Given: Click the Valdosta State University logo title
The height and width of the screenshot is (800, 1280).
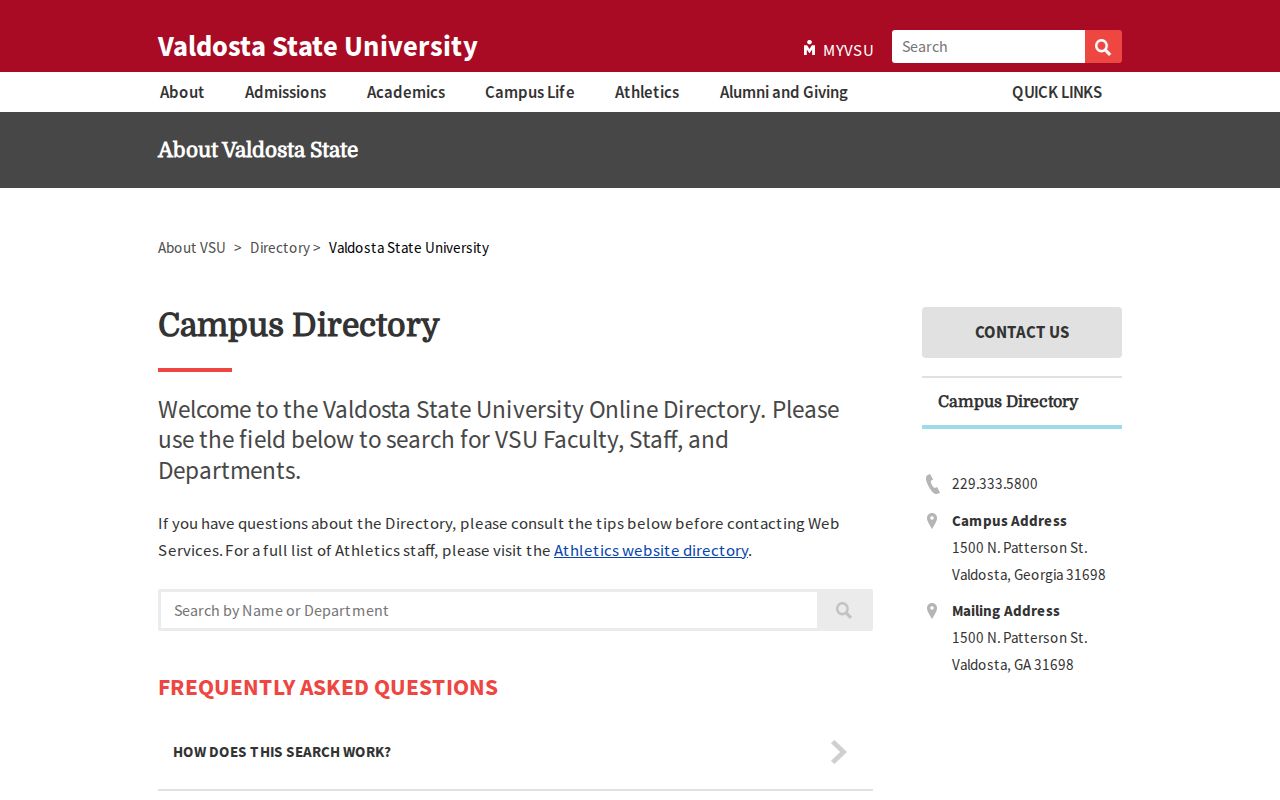Looking at the screenshot, I should tap(318, 46).
